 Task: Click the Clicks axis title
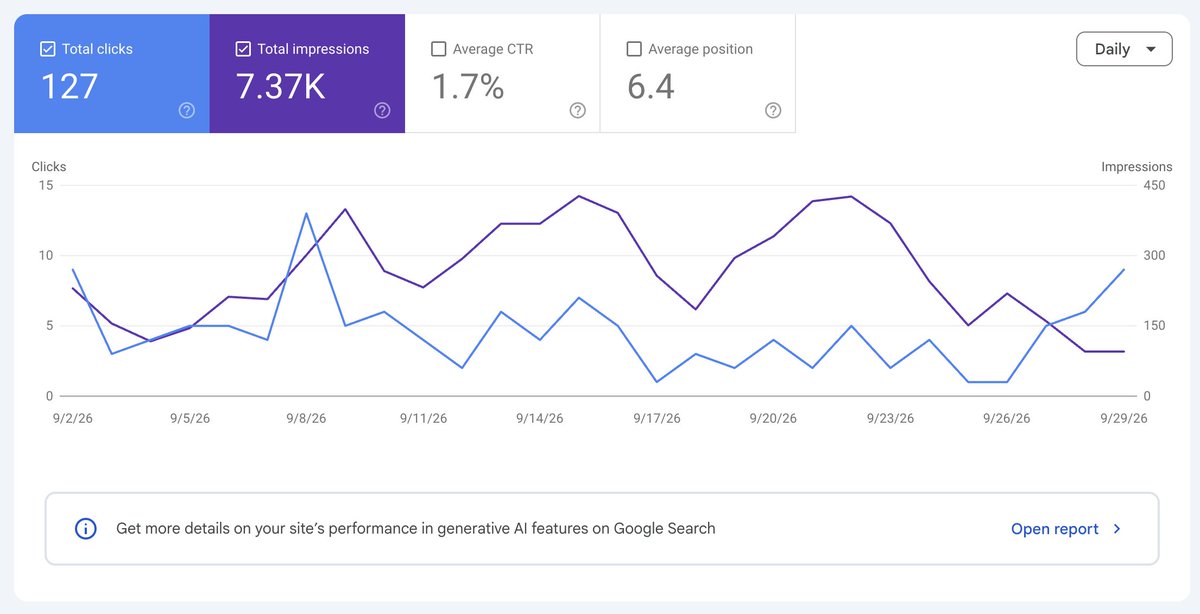click(49, 167)
